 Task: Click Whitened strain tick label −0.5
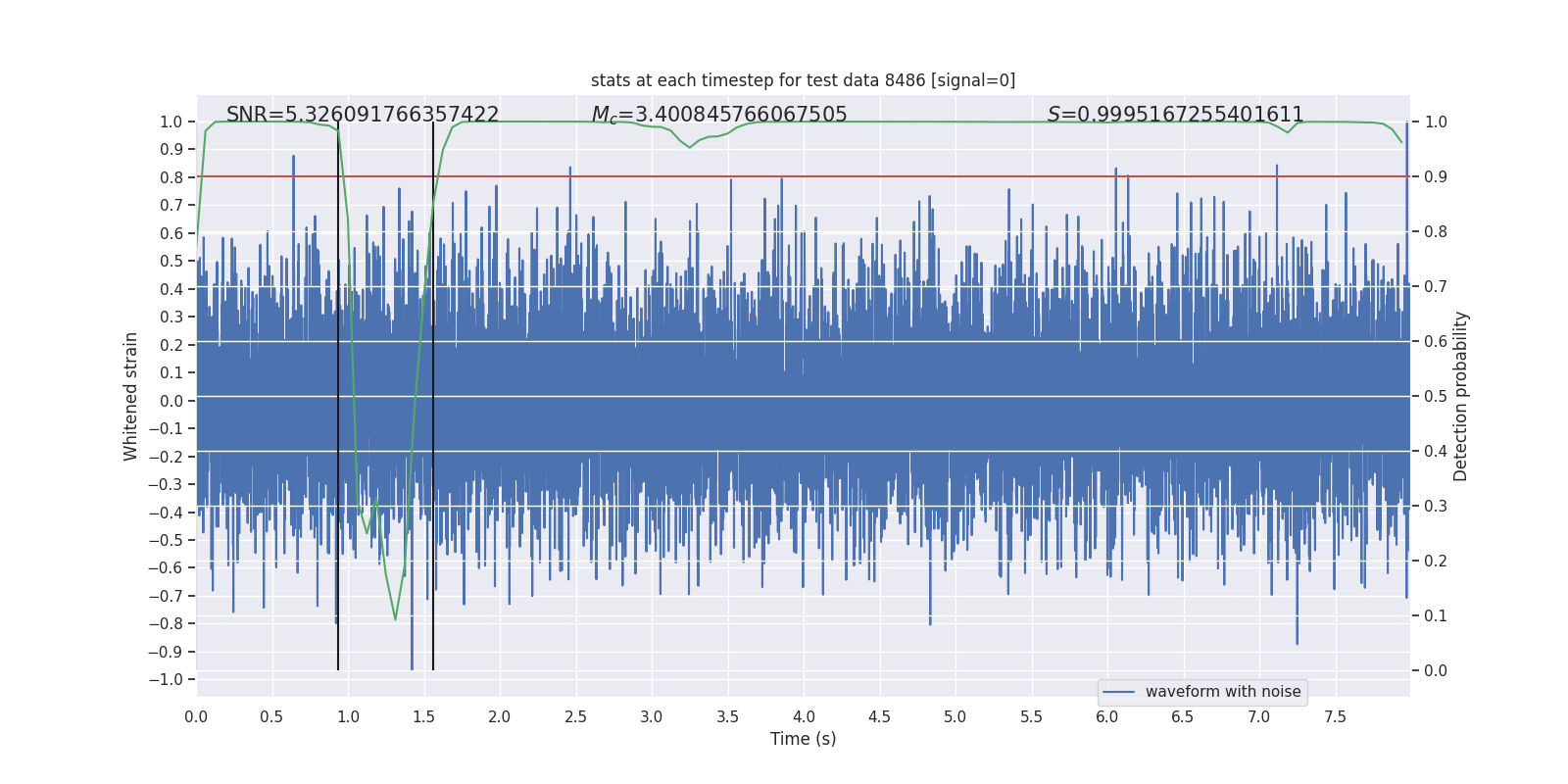coord(166,540)
